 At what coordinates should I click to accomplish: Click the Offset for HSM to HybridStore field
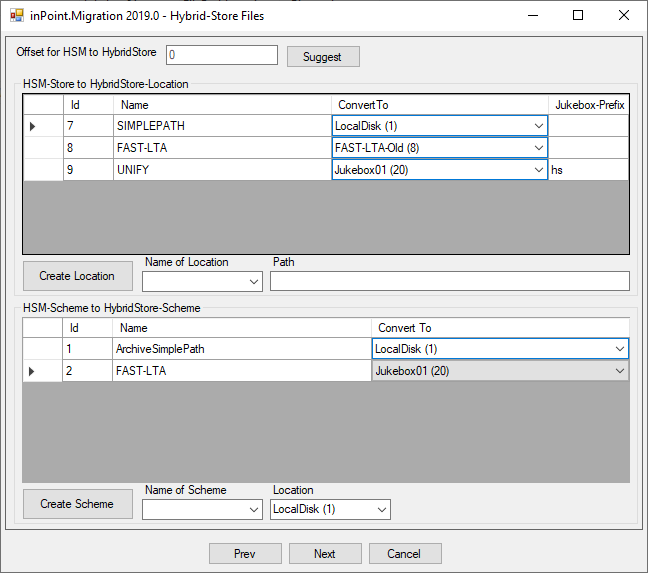221,56
